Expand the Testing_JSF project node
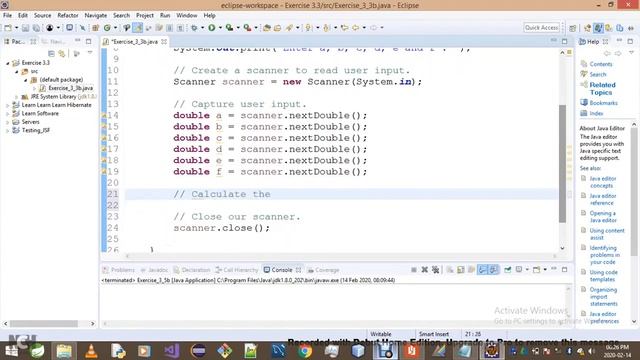 click(8, 131)
